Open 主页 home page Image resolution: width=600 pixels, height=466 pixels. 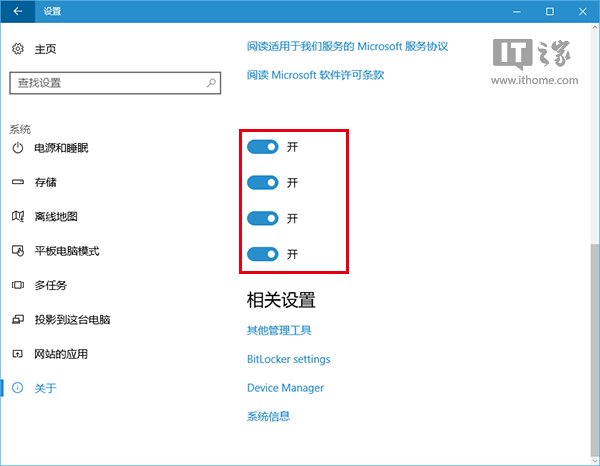click(x=46, y=49)
